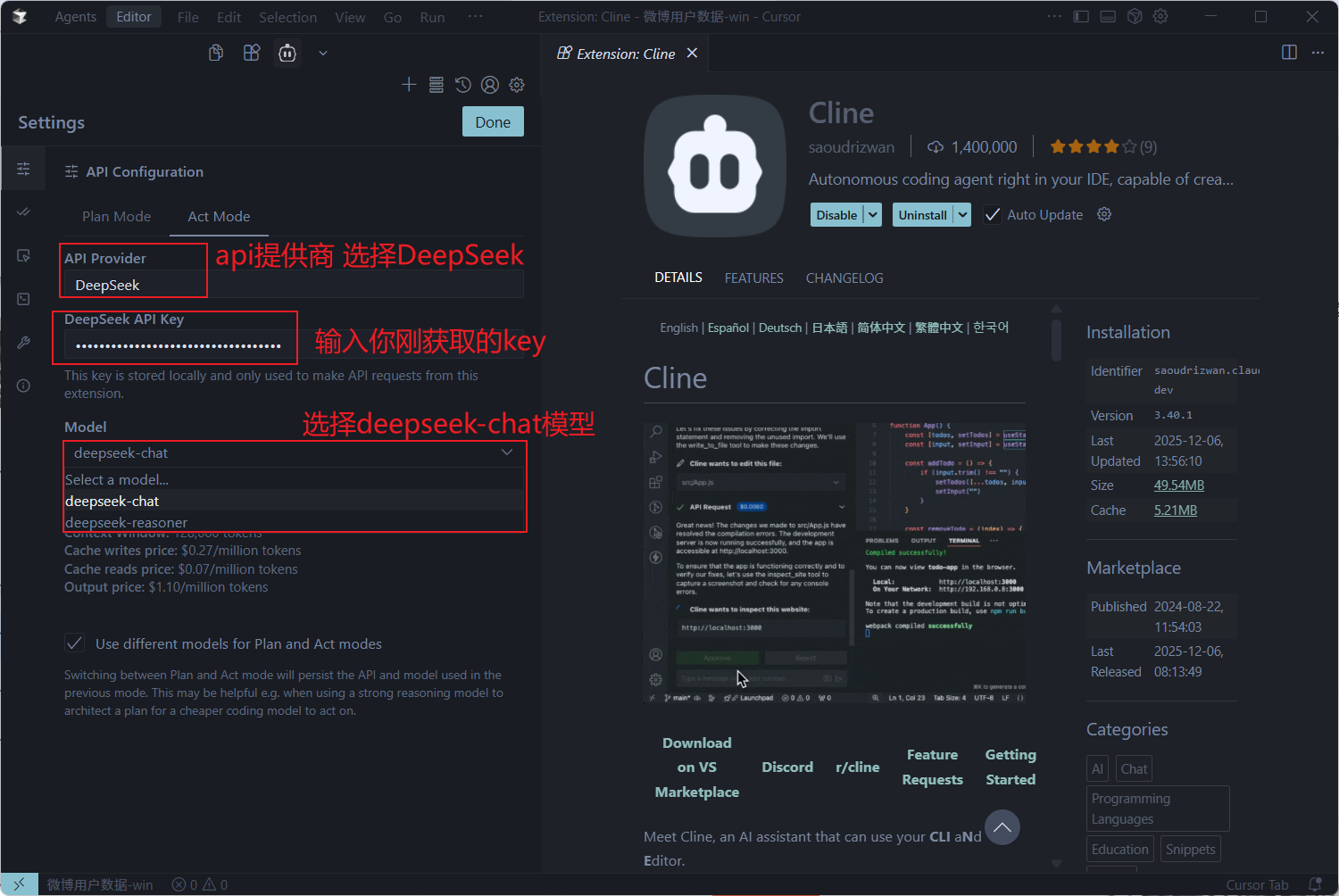The image size is (1339, 896).
Task: Switch to Plan Mode tab
Action: point(116,216)
